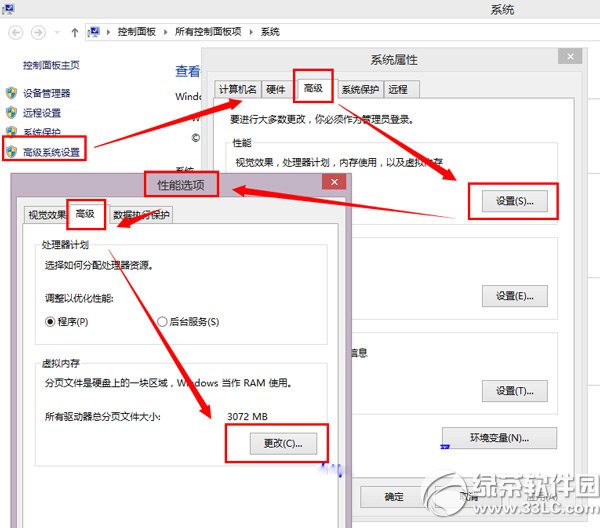Switch to 硬件 tab in 系统属性
Screen dimensions: 600x528
point(276,90)
